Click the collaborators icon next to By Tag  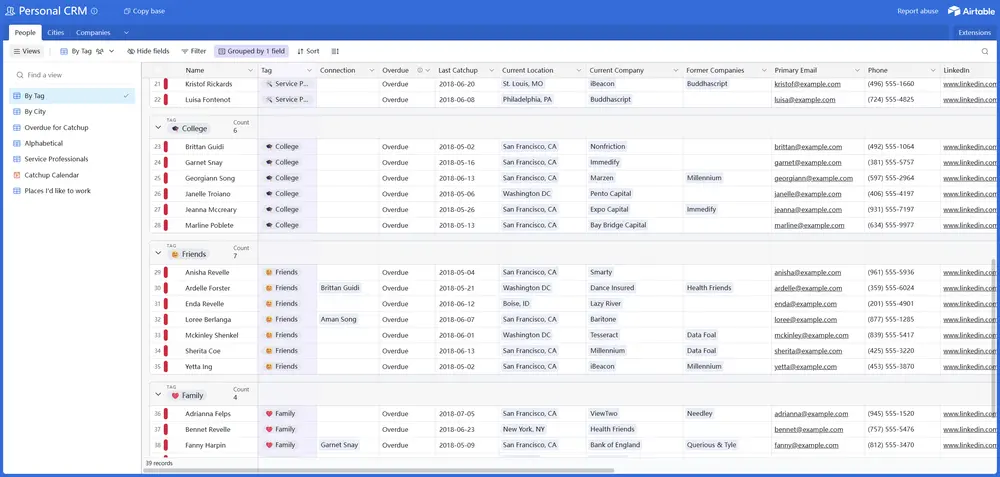[100, 51]
